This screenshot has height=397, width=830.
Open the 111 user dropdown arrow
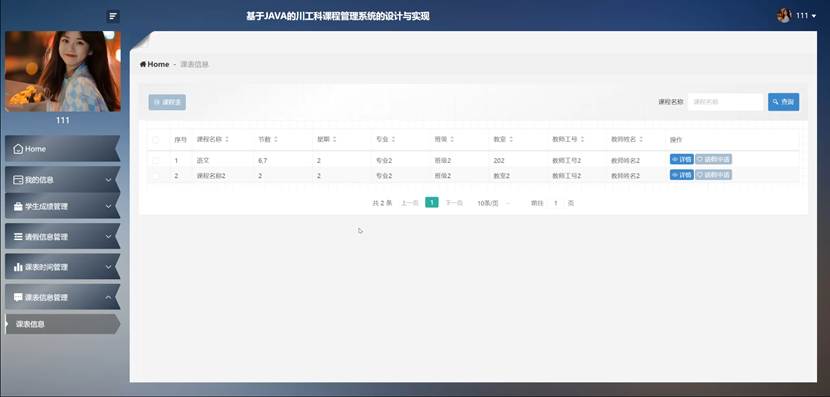click(814, 16)
